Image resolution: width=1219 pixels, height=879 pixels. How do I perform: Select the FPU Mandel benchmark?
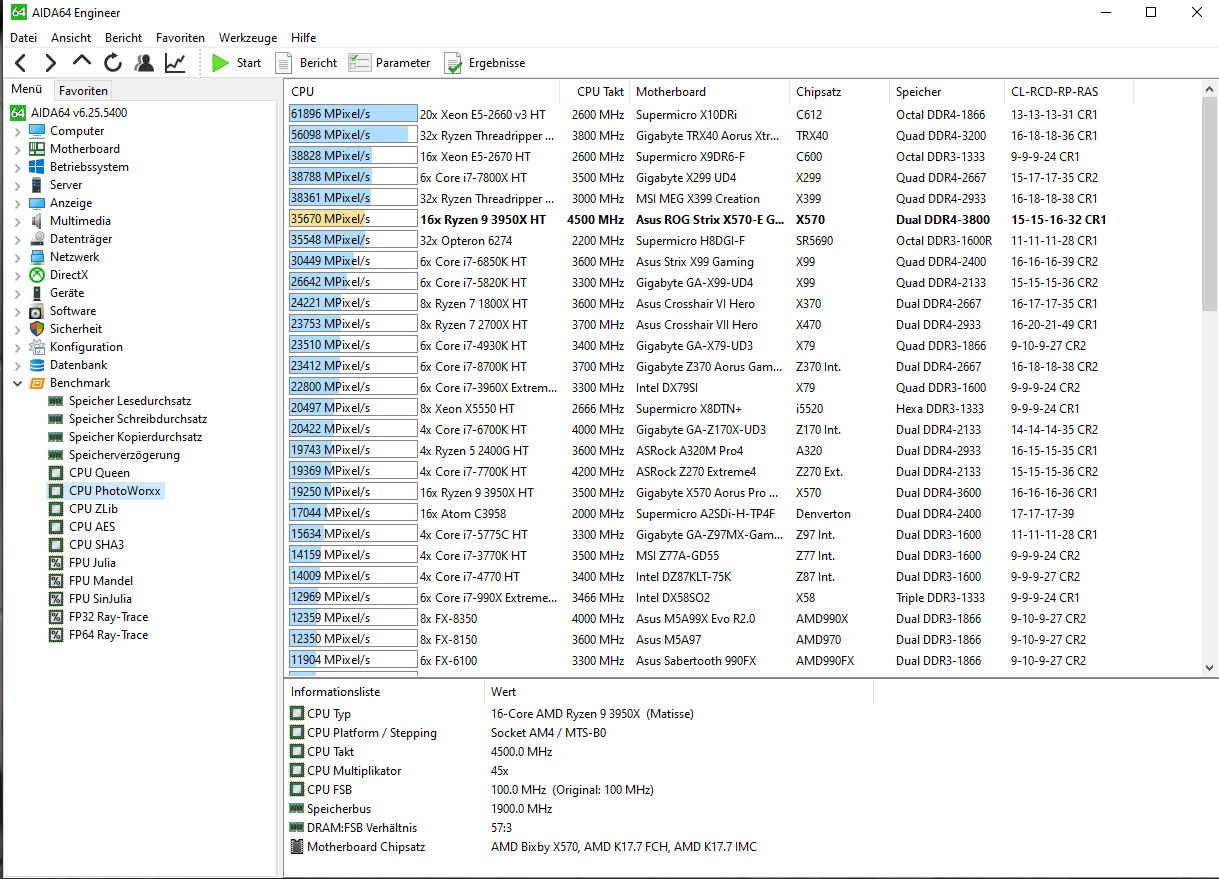pyautogui.click(x=101, y=581)
